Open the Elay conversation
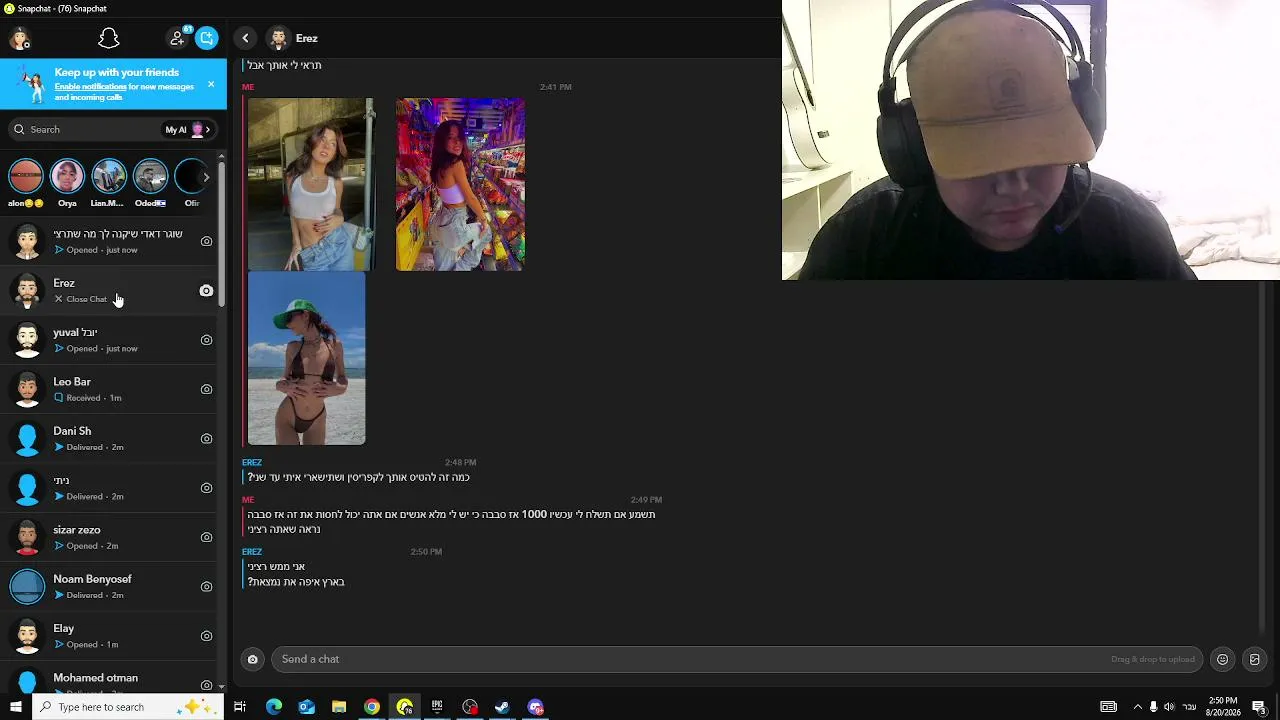Screen dimensions: 1280x720 (110, 636)
